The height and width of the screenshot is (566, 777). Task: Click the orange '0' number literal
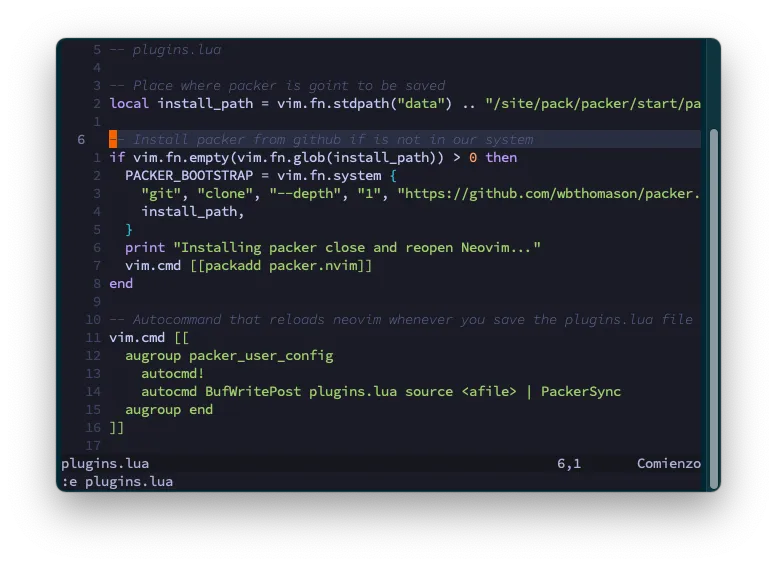[x=473, y=158]
